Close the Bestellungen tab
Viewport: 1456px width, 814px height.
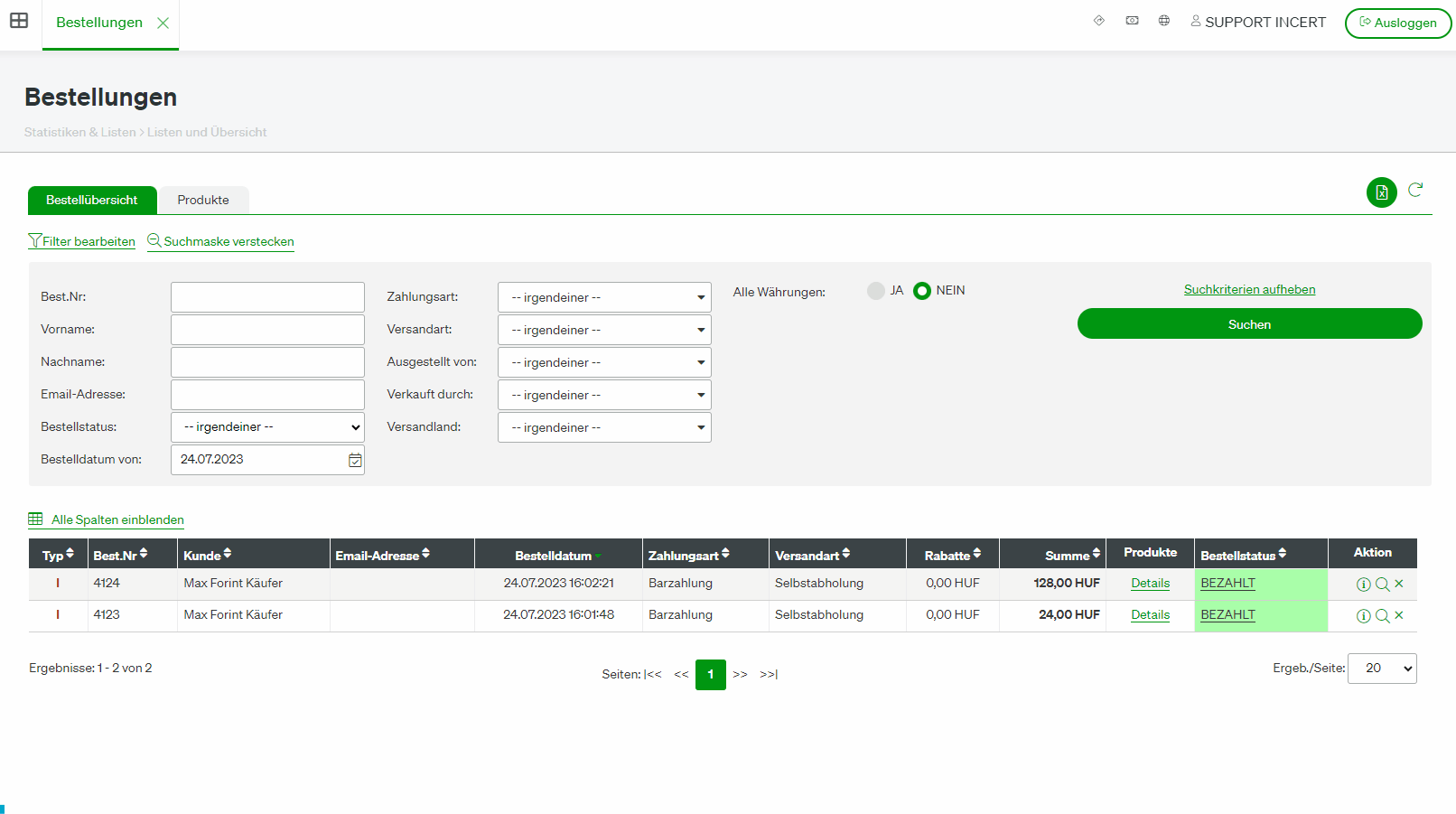click(x=163, y=23)
